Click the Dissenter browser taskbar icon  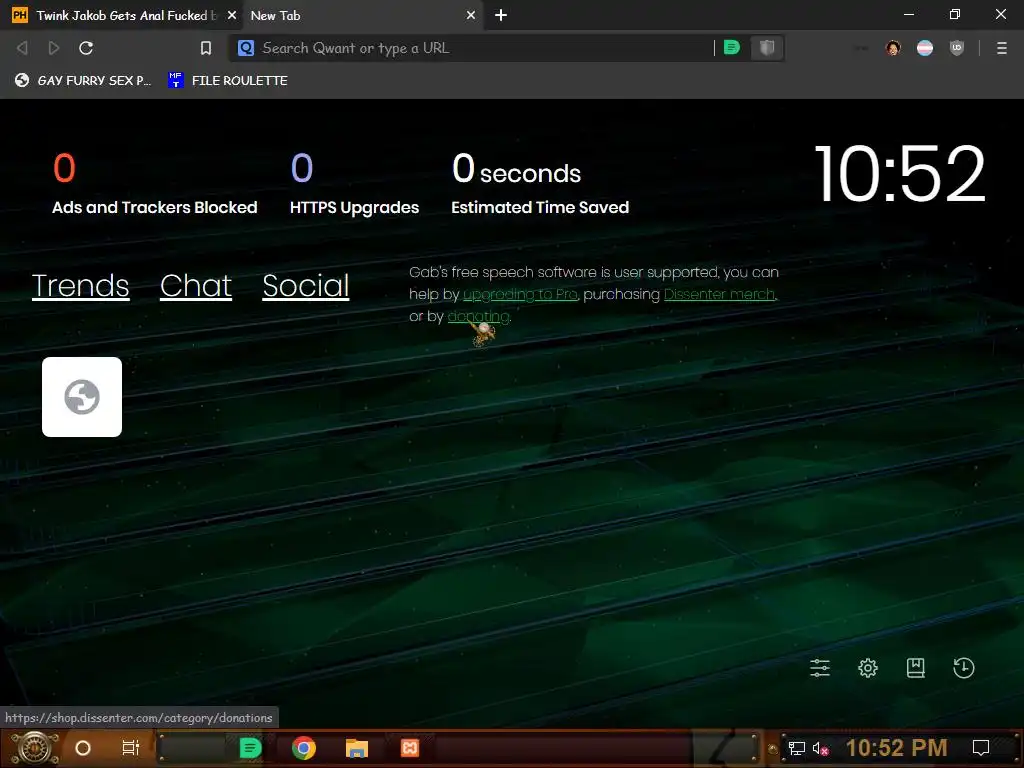click(x=251, y=748)
